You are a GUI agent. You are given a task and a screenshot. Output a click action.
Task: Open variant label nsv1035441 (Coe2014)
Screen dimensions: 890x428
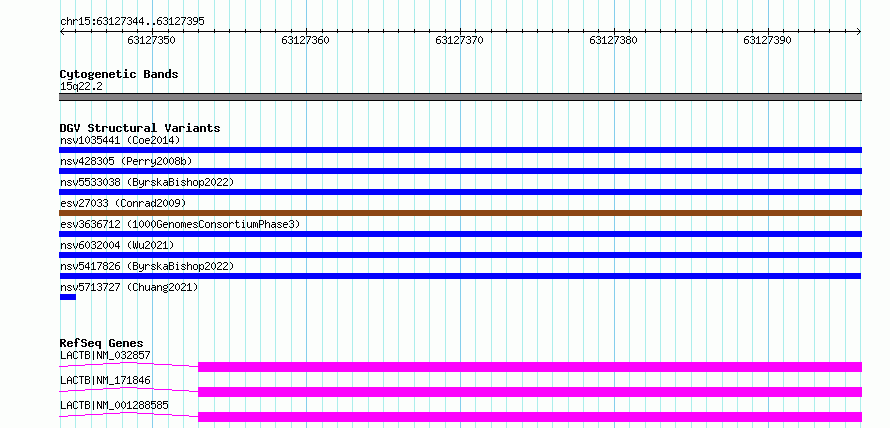click(x=120, y=140)
